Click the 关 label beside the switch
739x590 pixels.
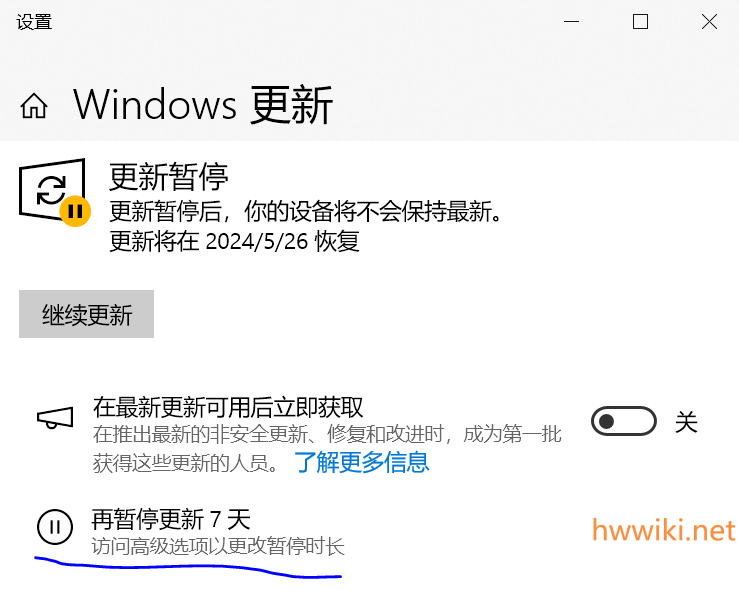point(686,422)
